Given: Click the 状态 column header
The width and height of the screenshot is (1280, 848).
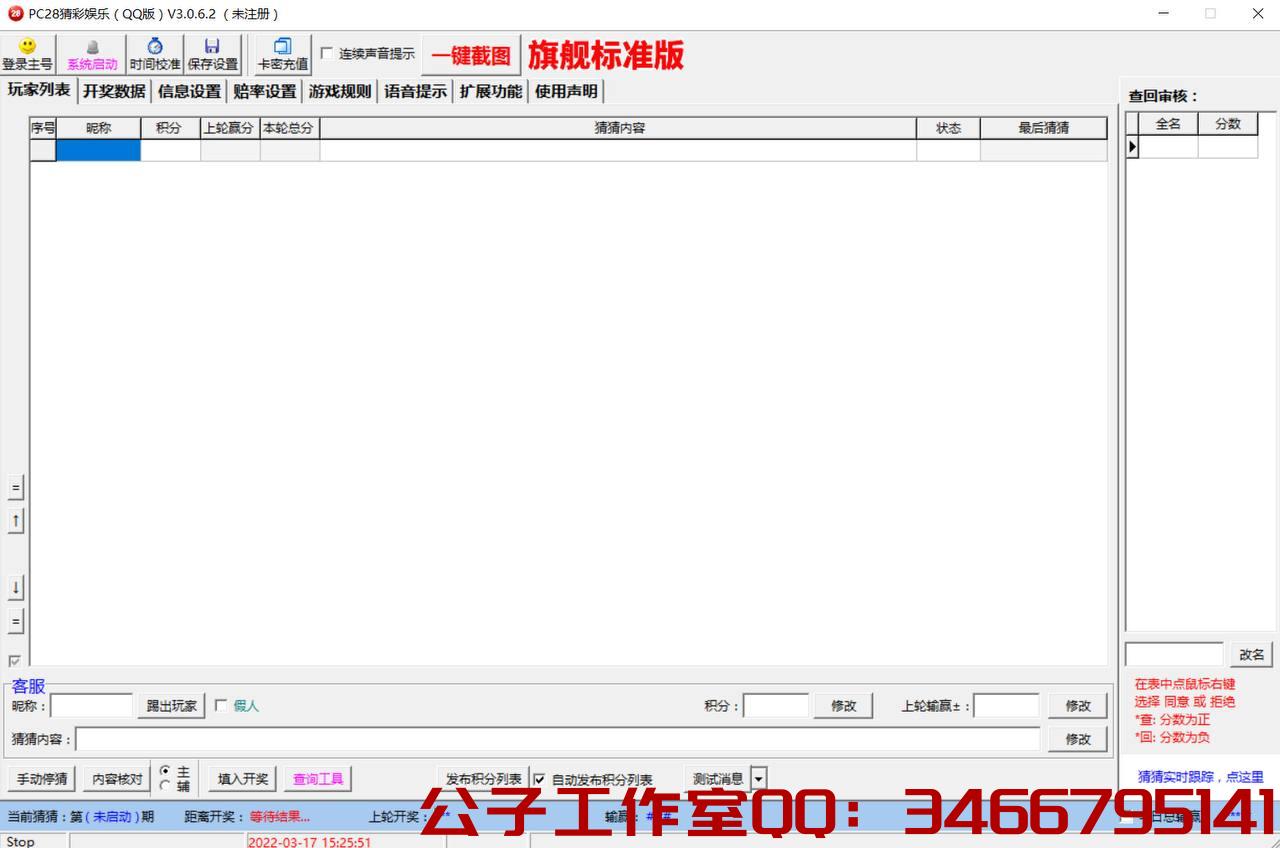Looking at the screenshot, I should click(948, 128).
